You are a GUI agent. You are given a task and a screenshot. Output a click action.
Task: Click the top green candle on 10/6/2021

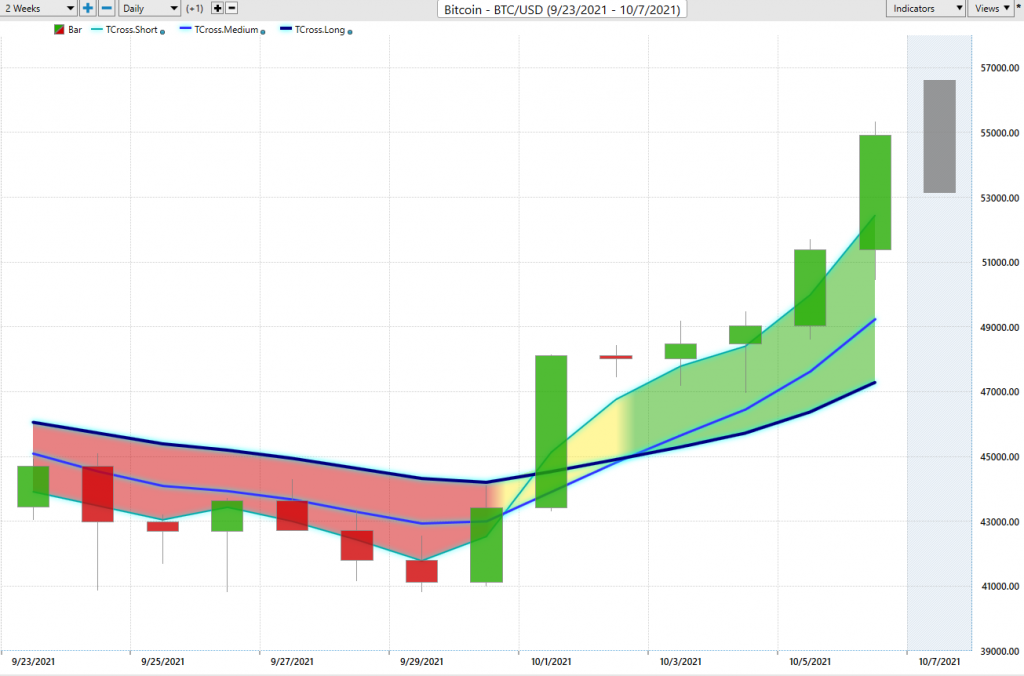tap(875, 193)
